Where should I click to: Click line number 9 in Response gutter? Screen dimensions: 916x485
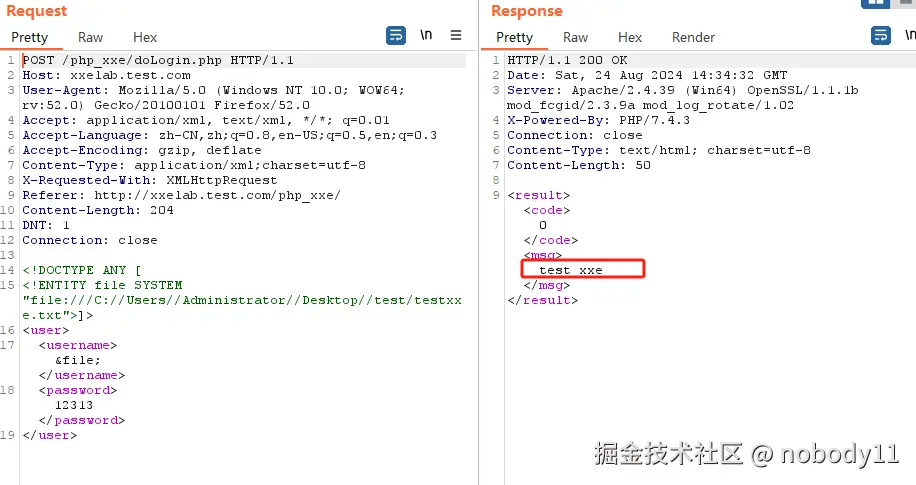495,195
